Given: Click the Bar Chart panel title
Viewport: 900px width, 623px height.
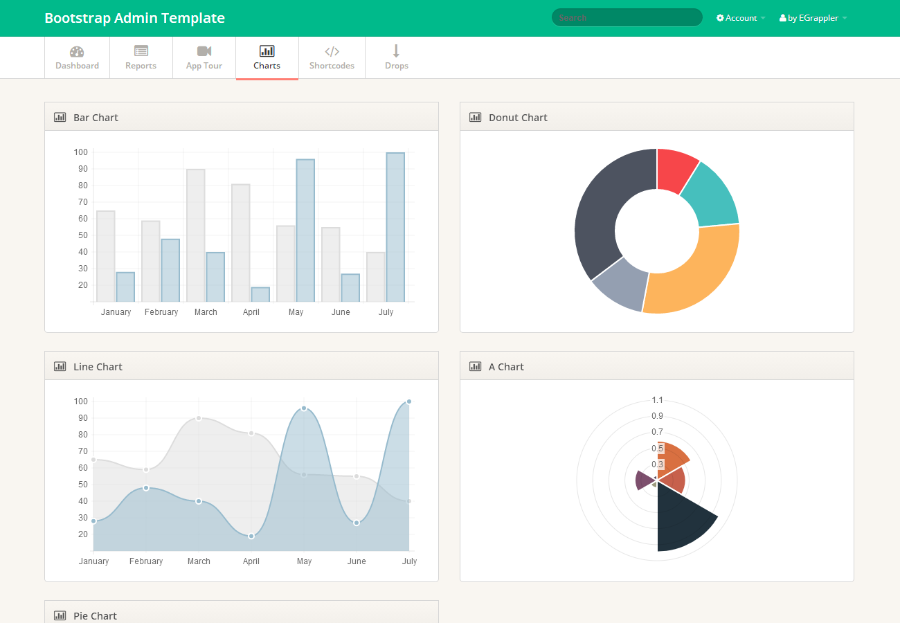Looking at the screenshot, I should [95, 117].
